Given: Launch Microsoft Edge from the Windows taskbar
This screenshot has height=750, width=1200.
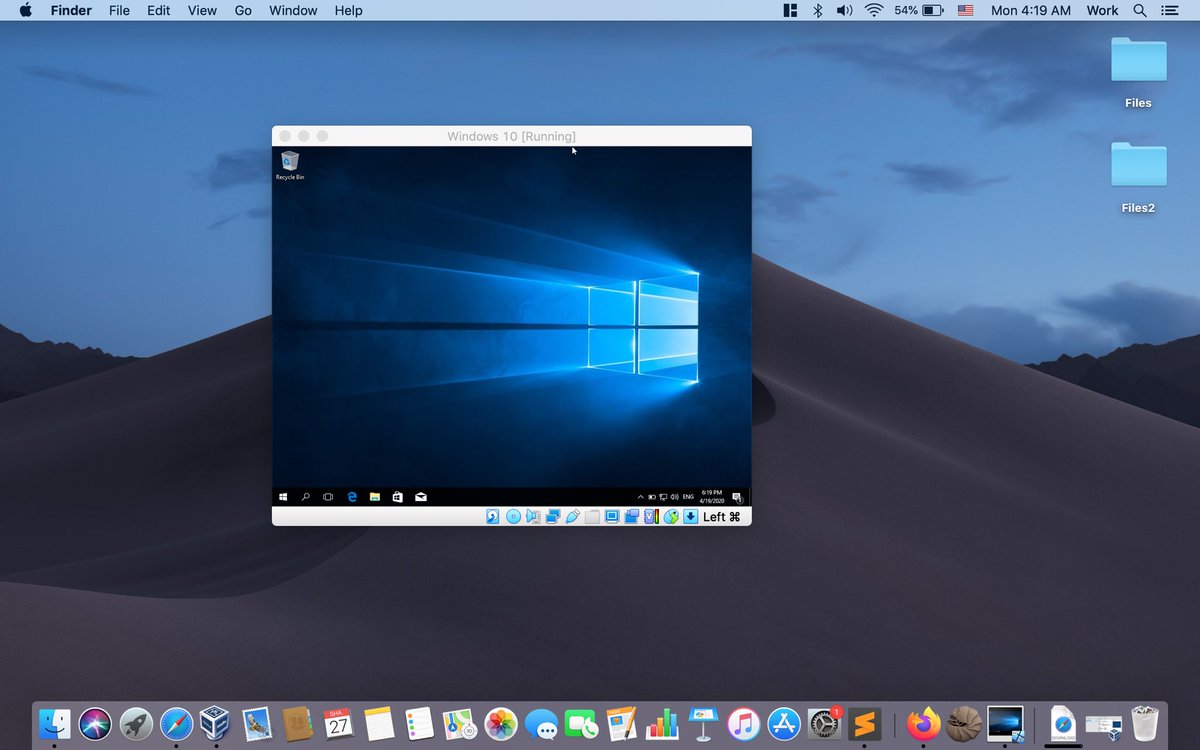Looking at the screenshot, I should 352,497.
